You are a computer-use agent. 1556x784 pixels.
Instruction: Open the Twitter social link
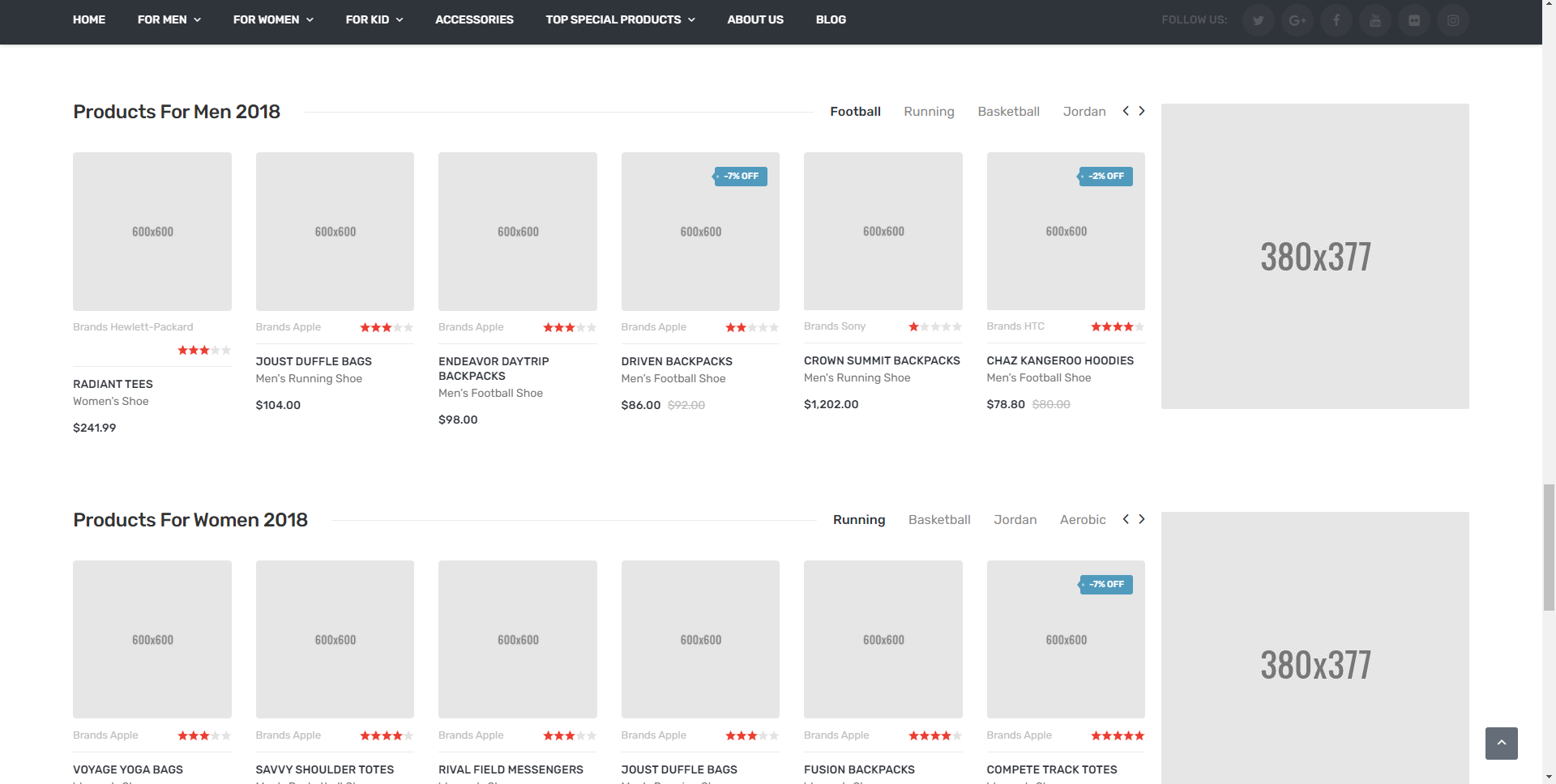(x=1258, y=20)
